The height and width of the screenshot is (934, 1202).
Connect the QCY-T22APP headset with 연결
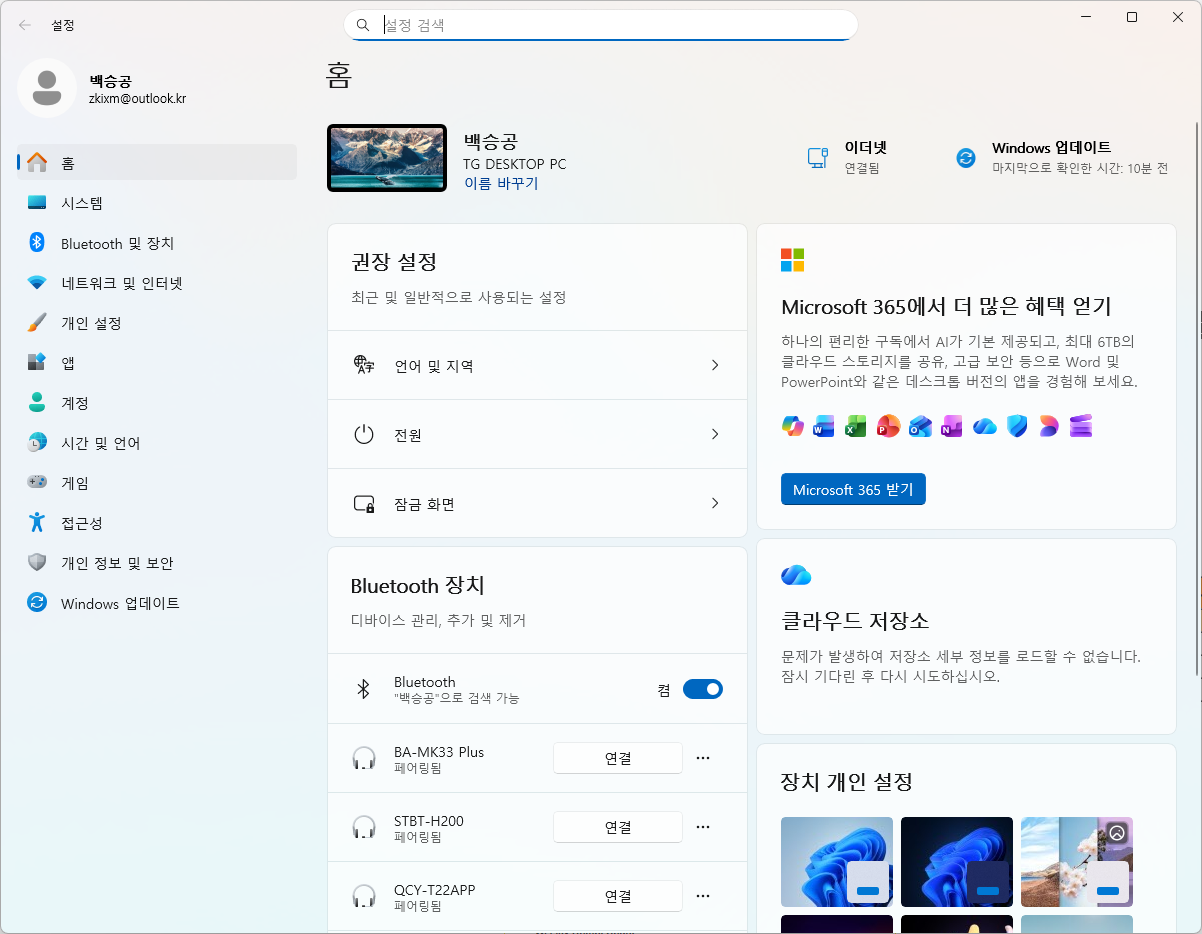(x=618, y=896)
